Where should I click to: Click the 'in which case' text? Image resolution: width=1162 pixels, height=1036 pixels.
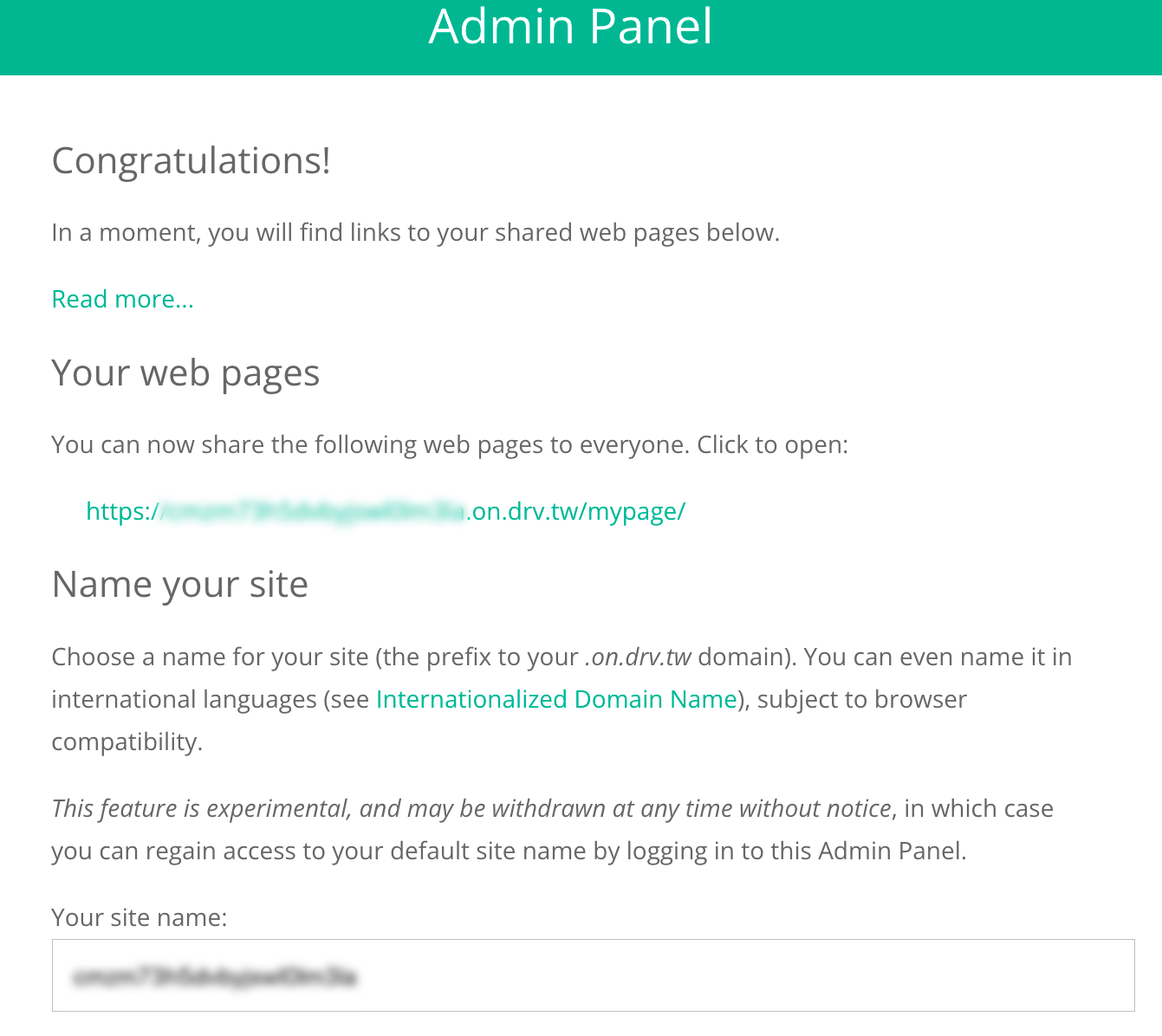pos(978,808)
